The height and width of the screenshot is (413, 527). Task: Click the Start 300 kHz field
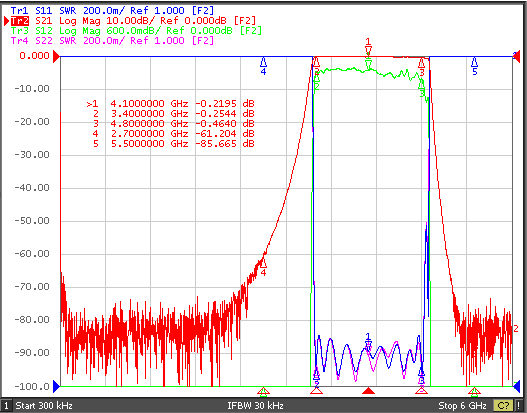[x=44, y=406]
